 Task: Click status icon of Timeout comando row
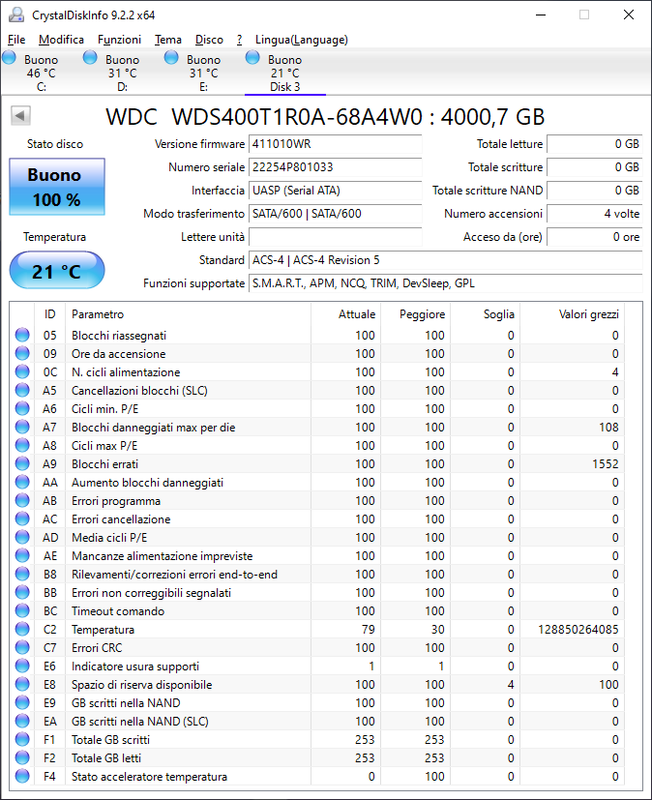22,610
